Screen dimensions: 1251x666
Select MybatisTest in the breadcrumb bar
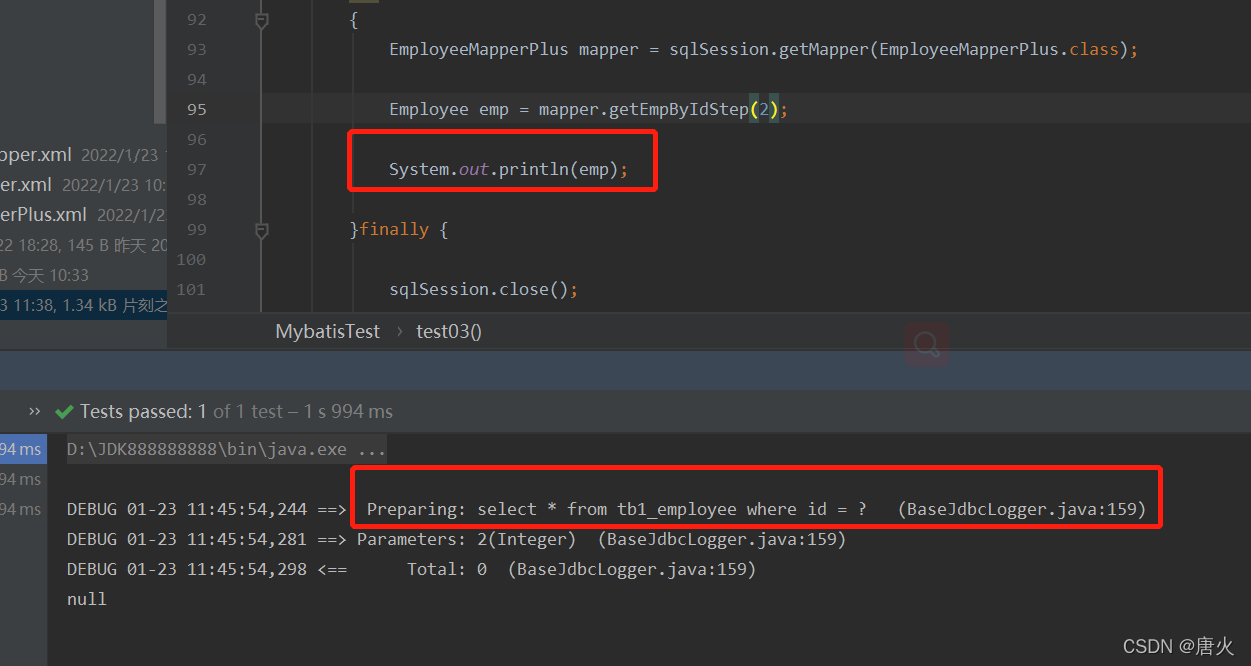[x=327, y=332]
